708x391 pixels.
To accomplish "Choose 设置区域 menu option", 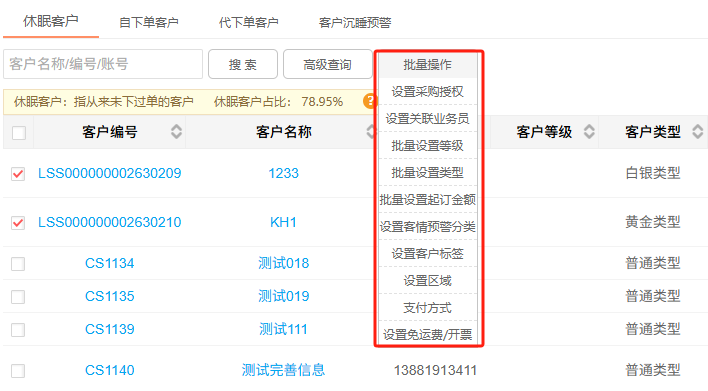I will (x=428, y=281).
